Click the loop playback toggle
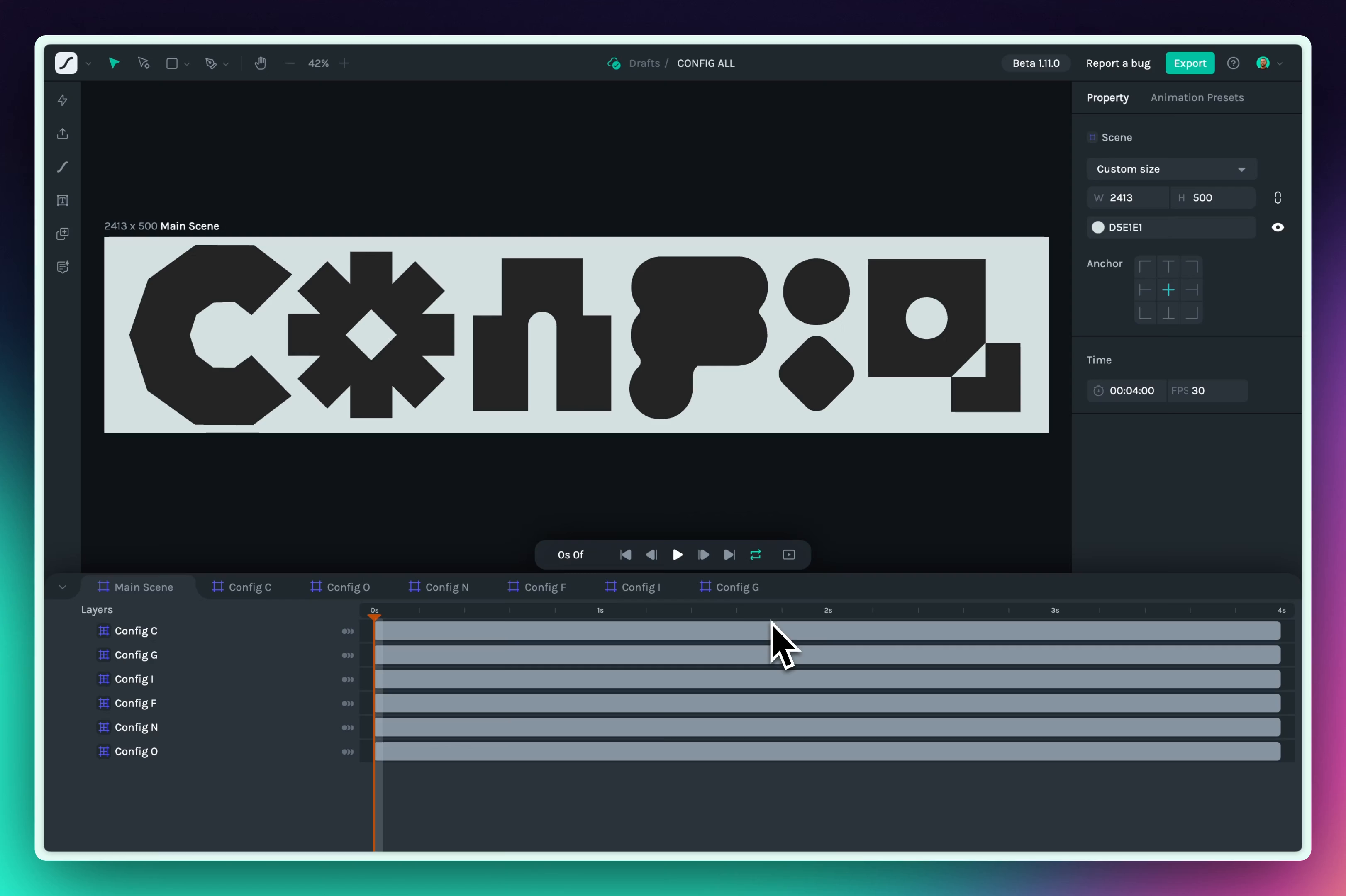1346x896 pixels. click(x=756, y=555)
